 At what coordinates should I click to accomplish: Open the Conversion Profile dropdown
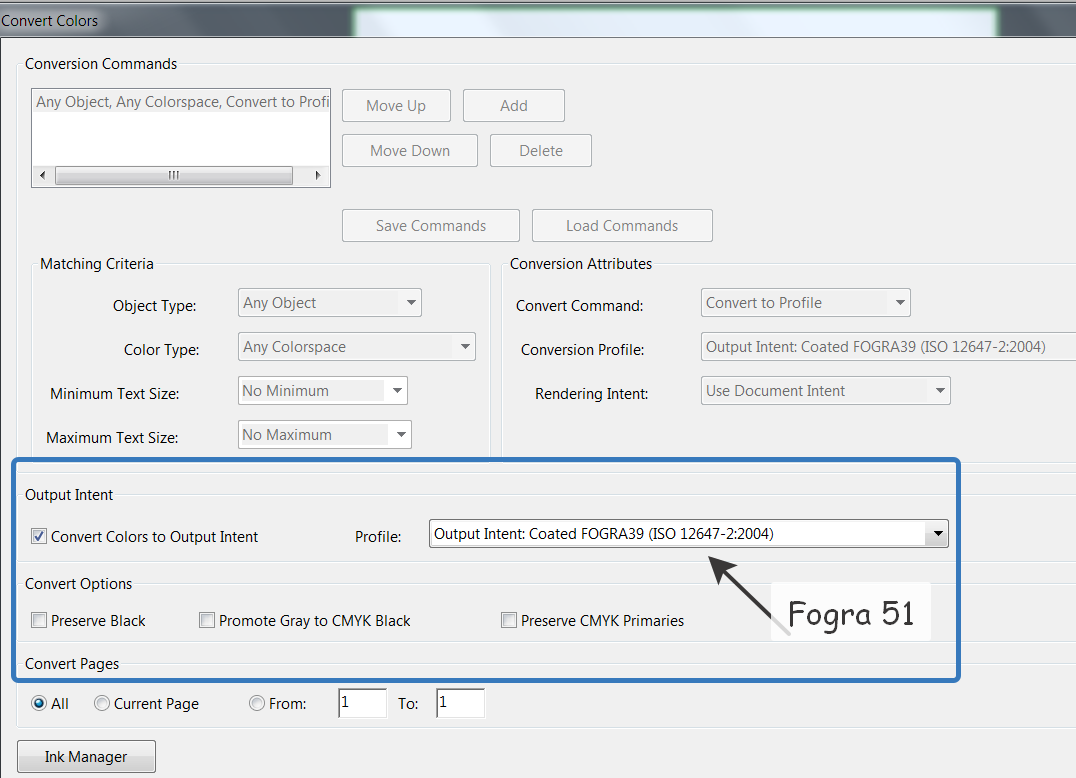coord(889,346)
